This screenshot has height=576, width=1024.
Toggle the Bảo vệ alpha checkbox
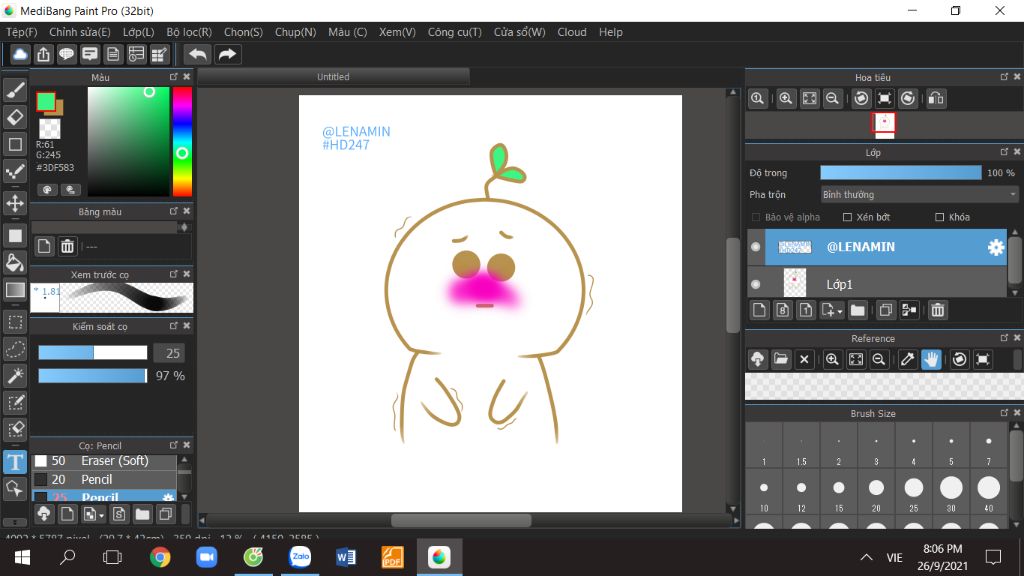[x=756, y=217]
